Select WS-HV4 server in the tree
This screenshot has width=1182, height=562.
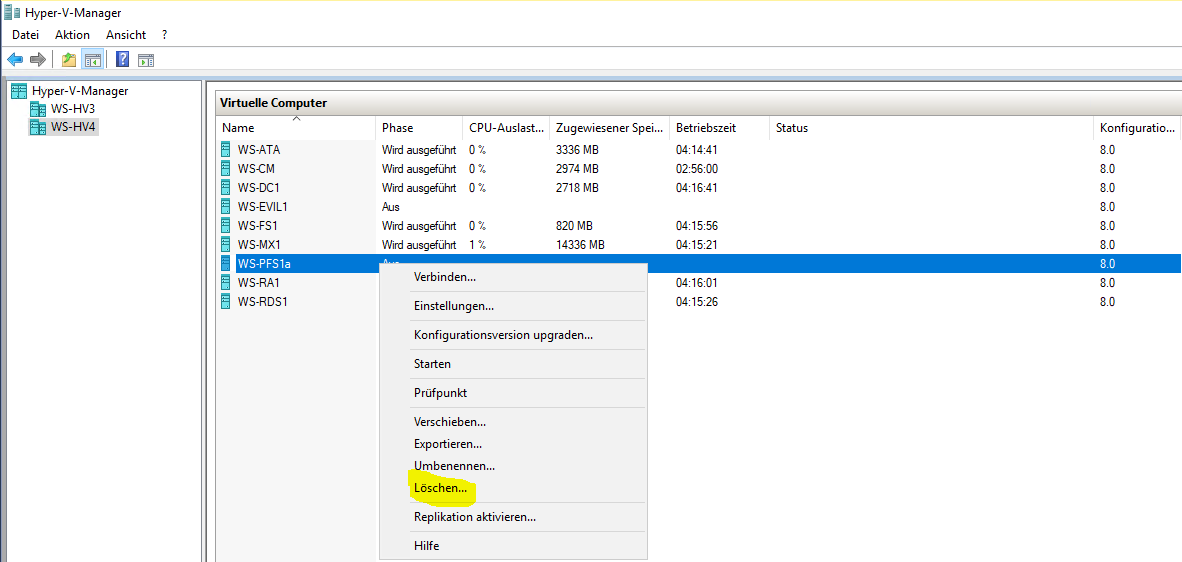pos(72,127)
